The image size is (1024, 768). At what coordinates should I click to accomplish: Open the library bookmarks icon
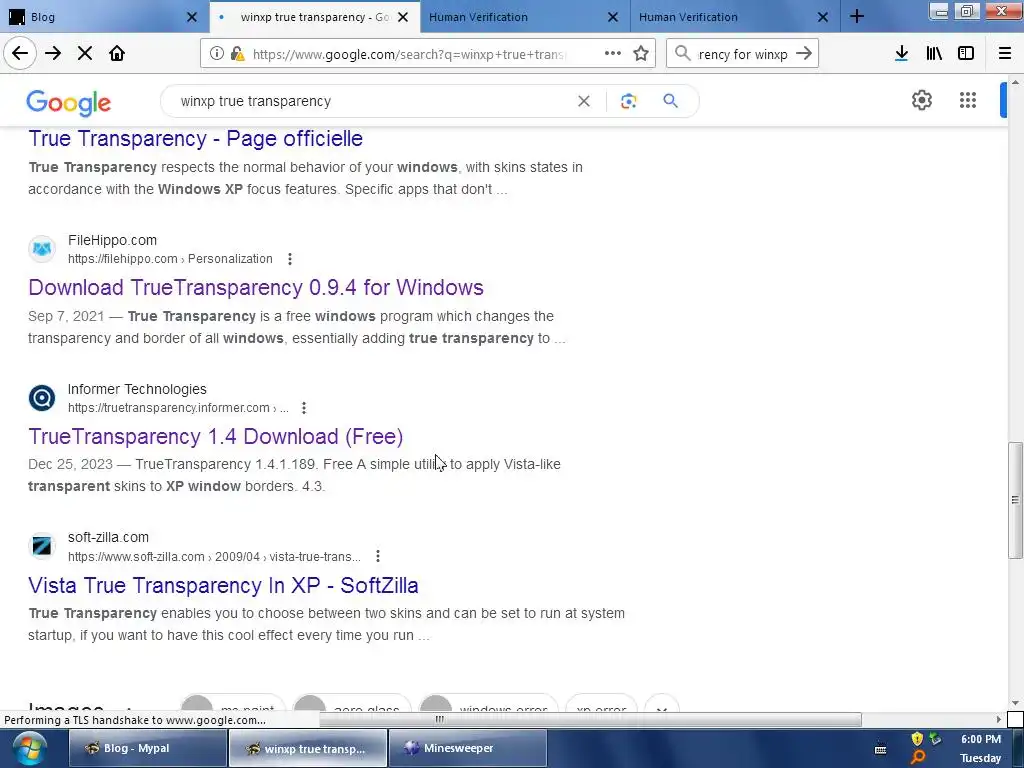coord(934,54)
